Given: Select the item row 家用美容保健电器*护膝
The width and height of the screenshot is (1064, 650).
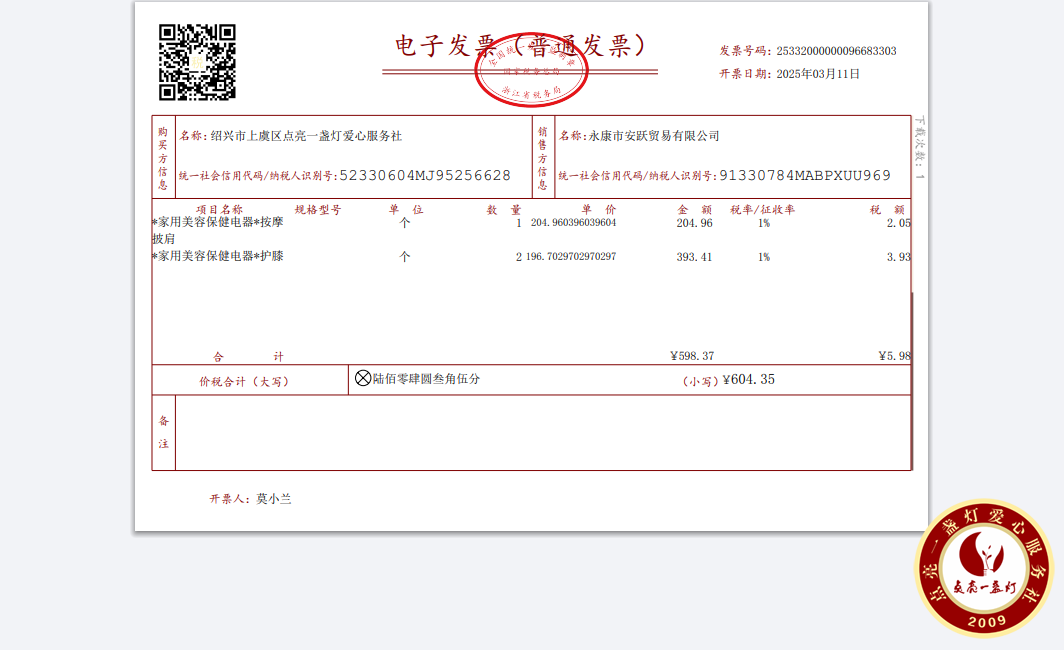Looking at the screenshot, I should pyautogui.click(x=218, y=256).
